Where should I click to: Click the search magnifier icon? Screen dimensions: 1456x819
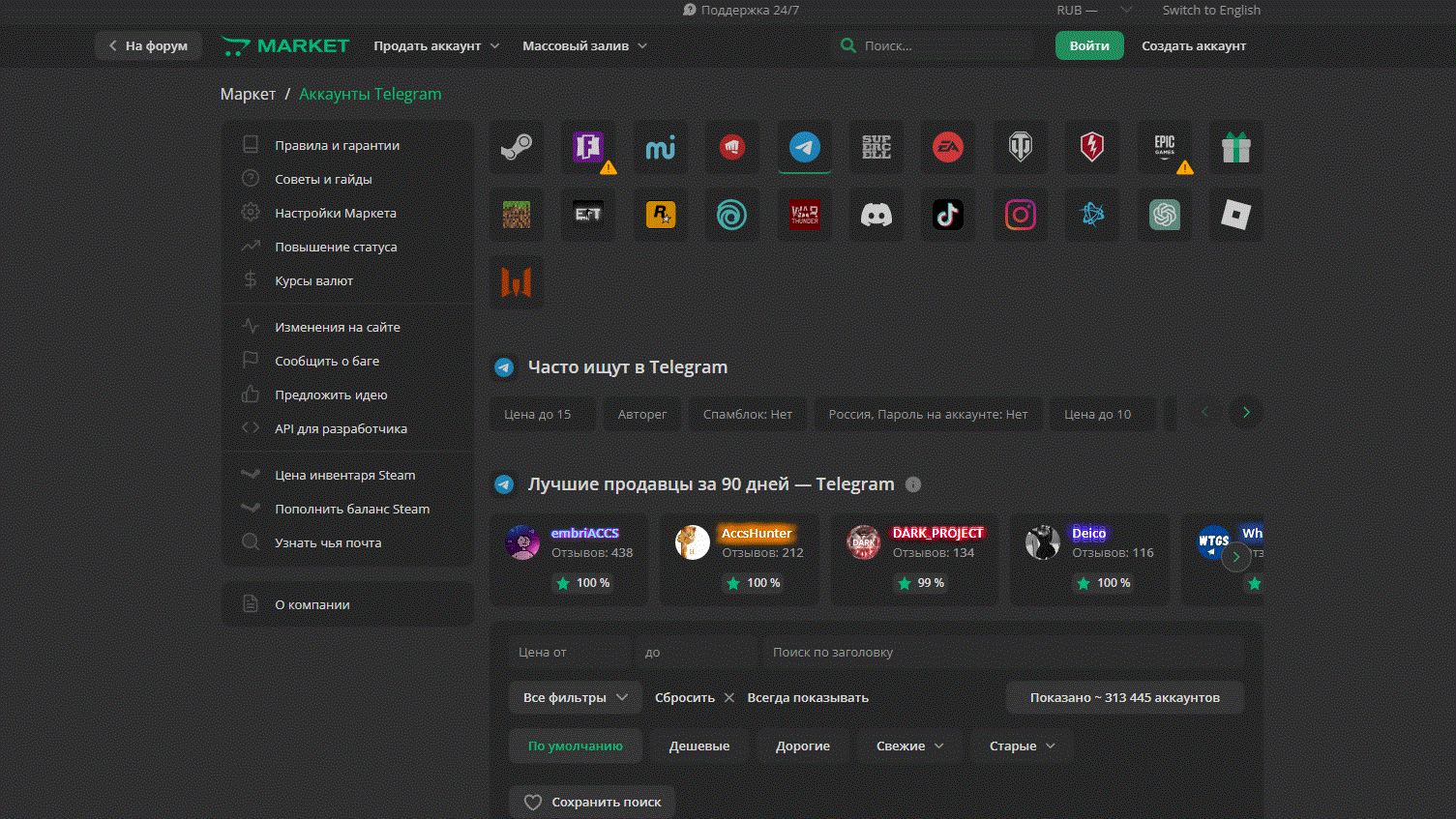848,45
